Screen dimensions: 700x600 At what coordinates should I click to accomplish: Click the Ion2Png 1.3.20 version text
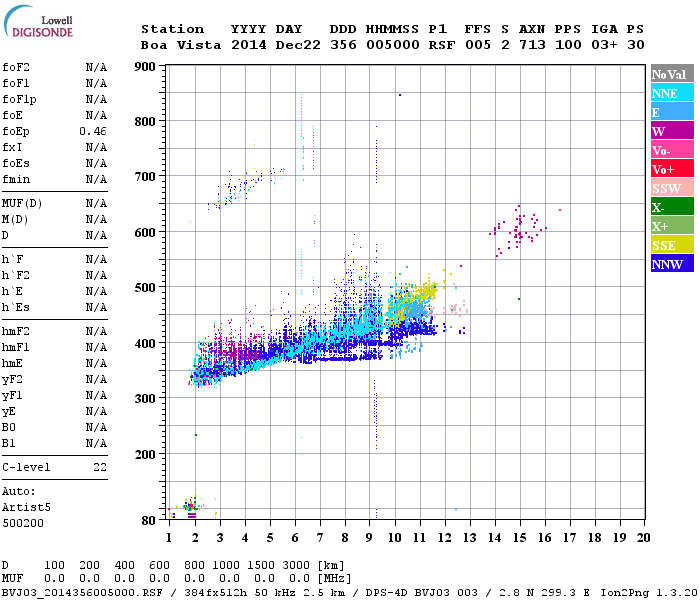[649, 593]
